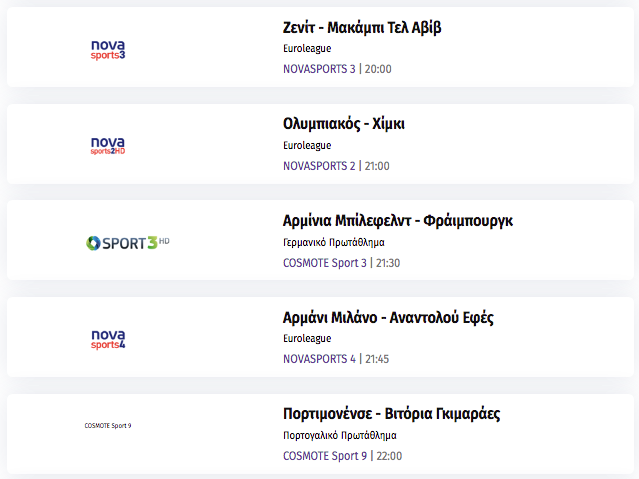639x479 pixels.
Task: Click the Πορτογαλικό Πρωτάθλημα league label
Action: [x=339, y=435]
